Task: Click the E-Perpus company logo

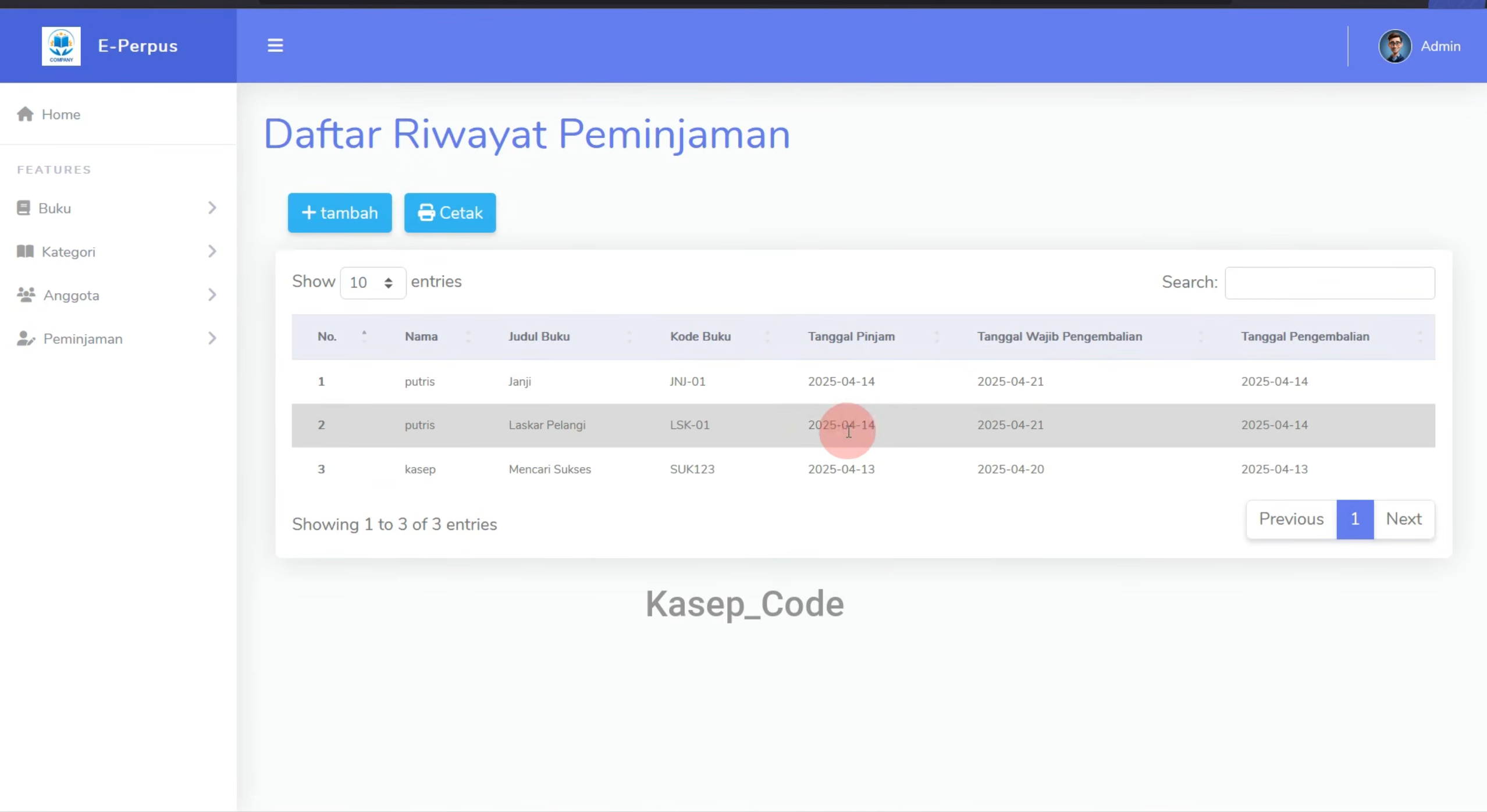Action: coord(61,46)
